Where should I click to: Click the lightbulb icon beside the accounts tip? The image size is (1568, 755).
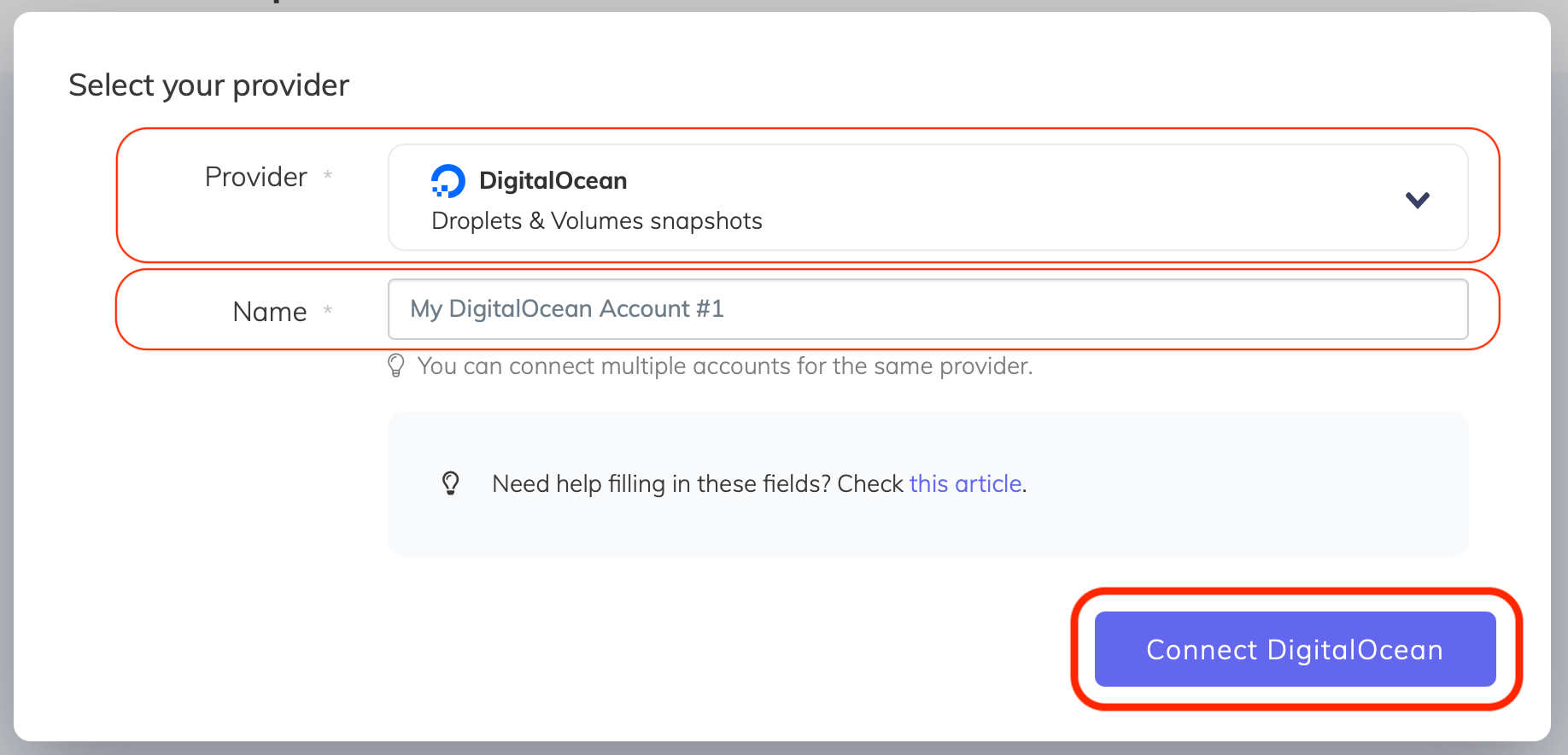click(x=395, y=366)
